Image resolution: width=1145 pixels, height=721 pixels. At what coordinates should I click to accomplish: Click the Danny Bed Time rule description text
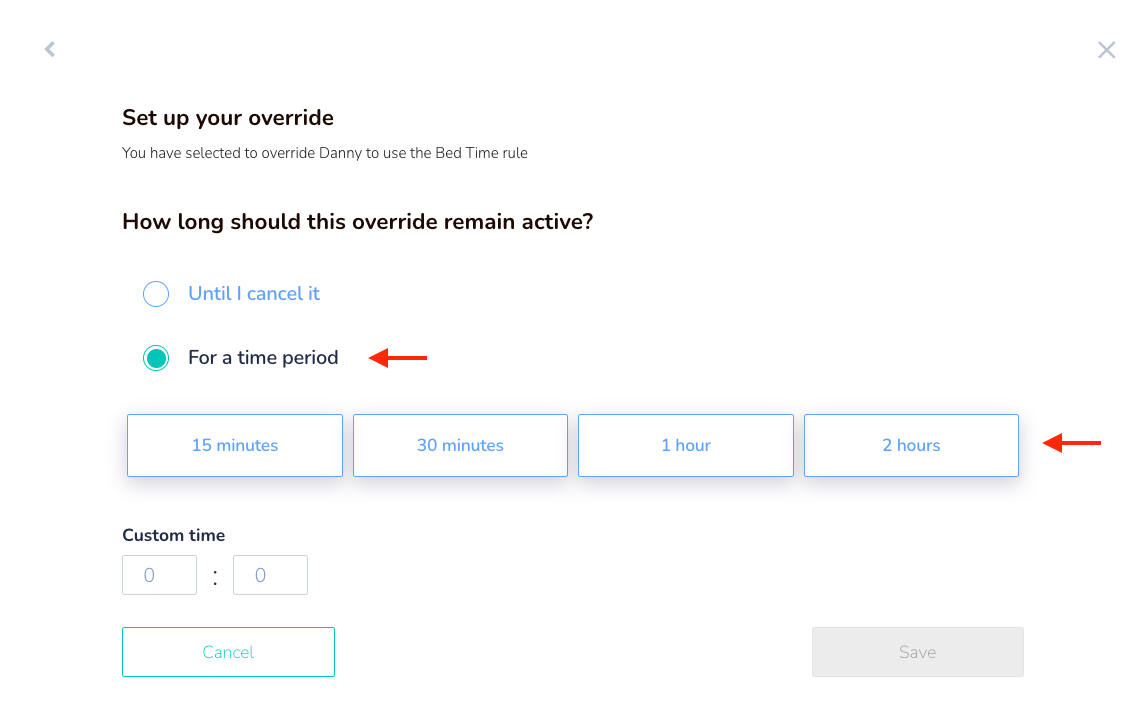[325, 153]
